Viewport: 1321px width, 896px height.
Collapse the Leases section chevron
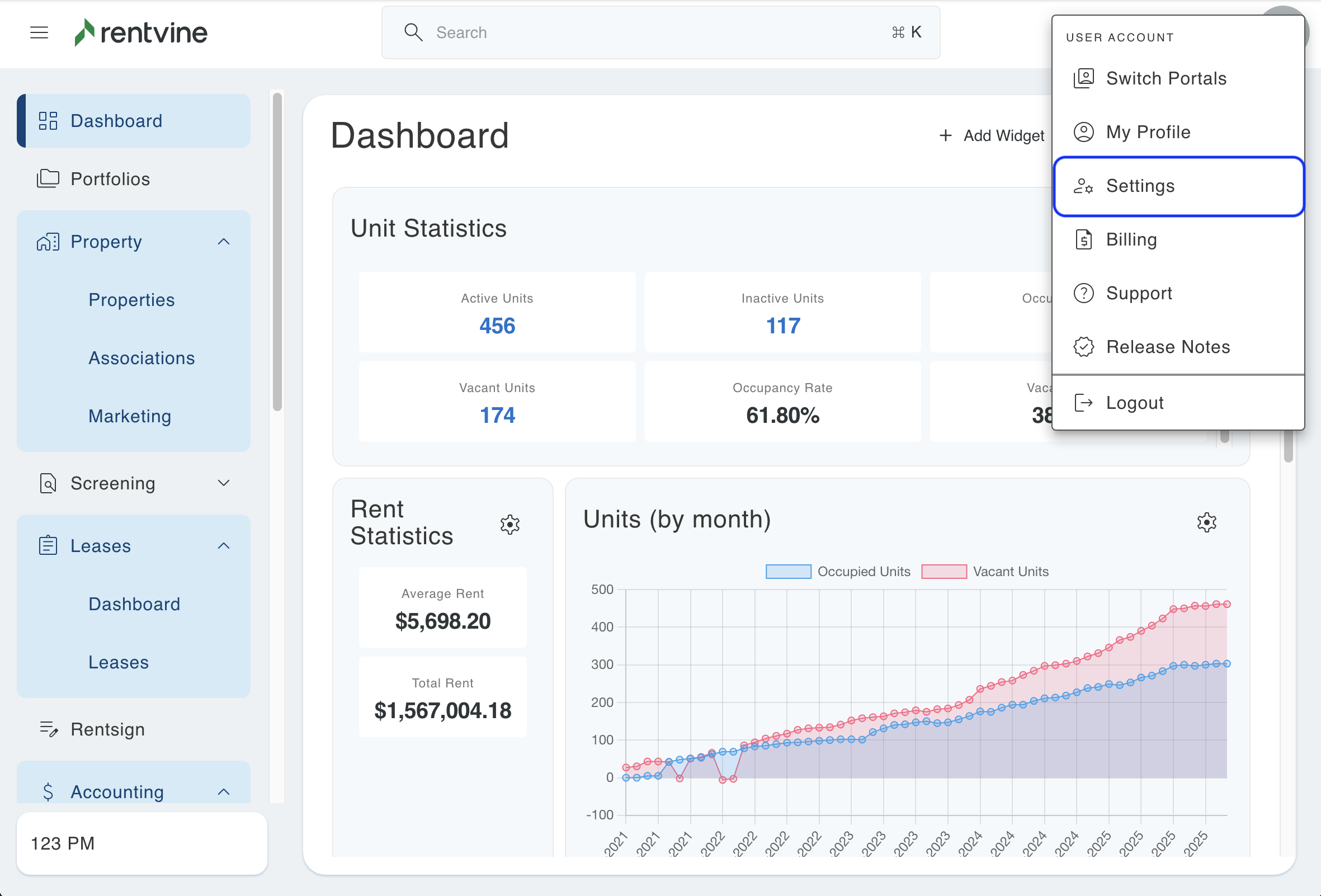click(224, 546)
